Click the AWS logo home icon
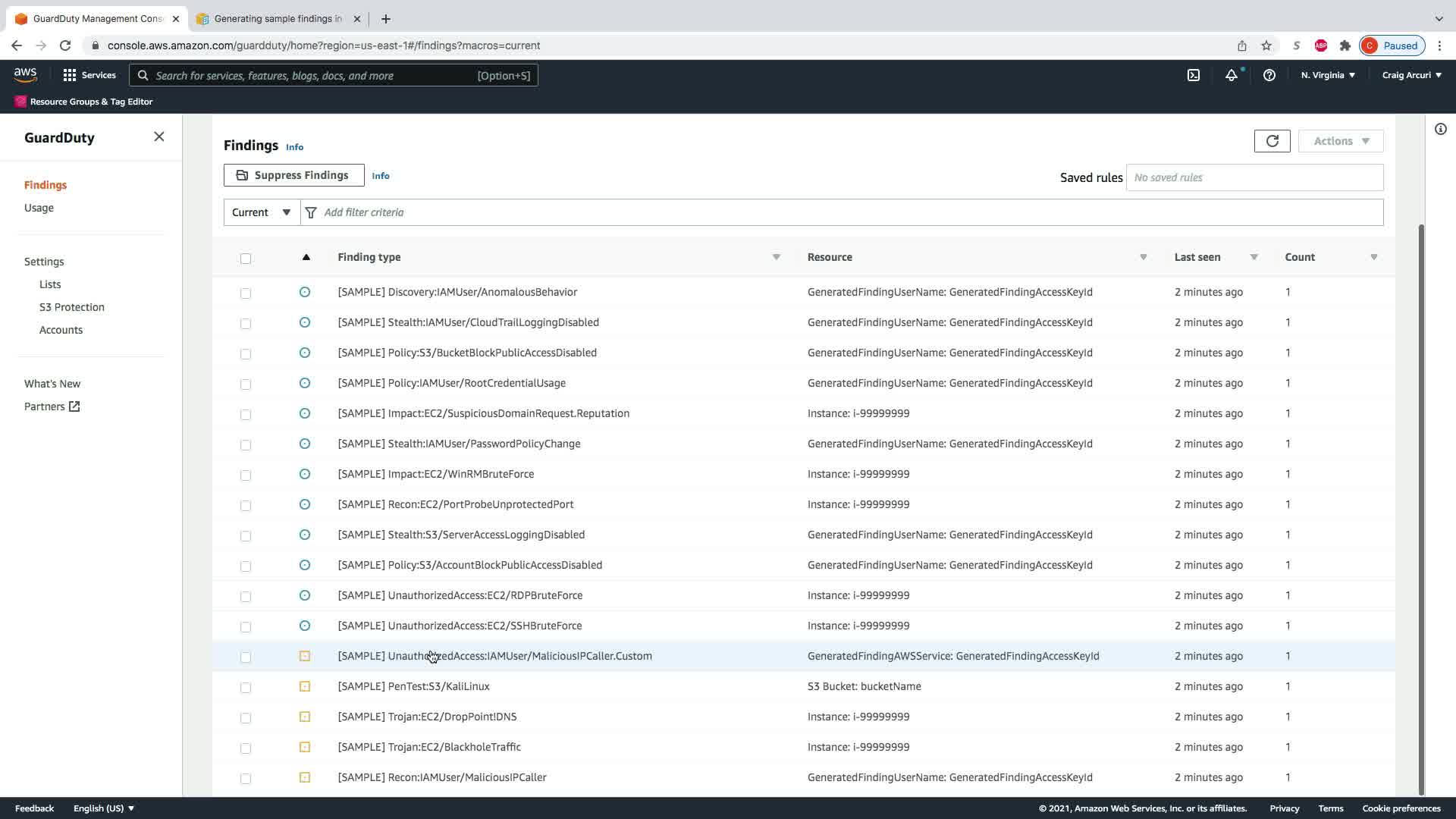This screenshot has width=1456, height=819. point(25,74)
